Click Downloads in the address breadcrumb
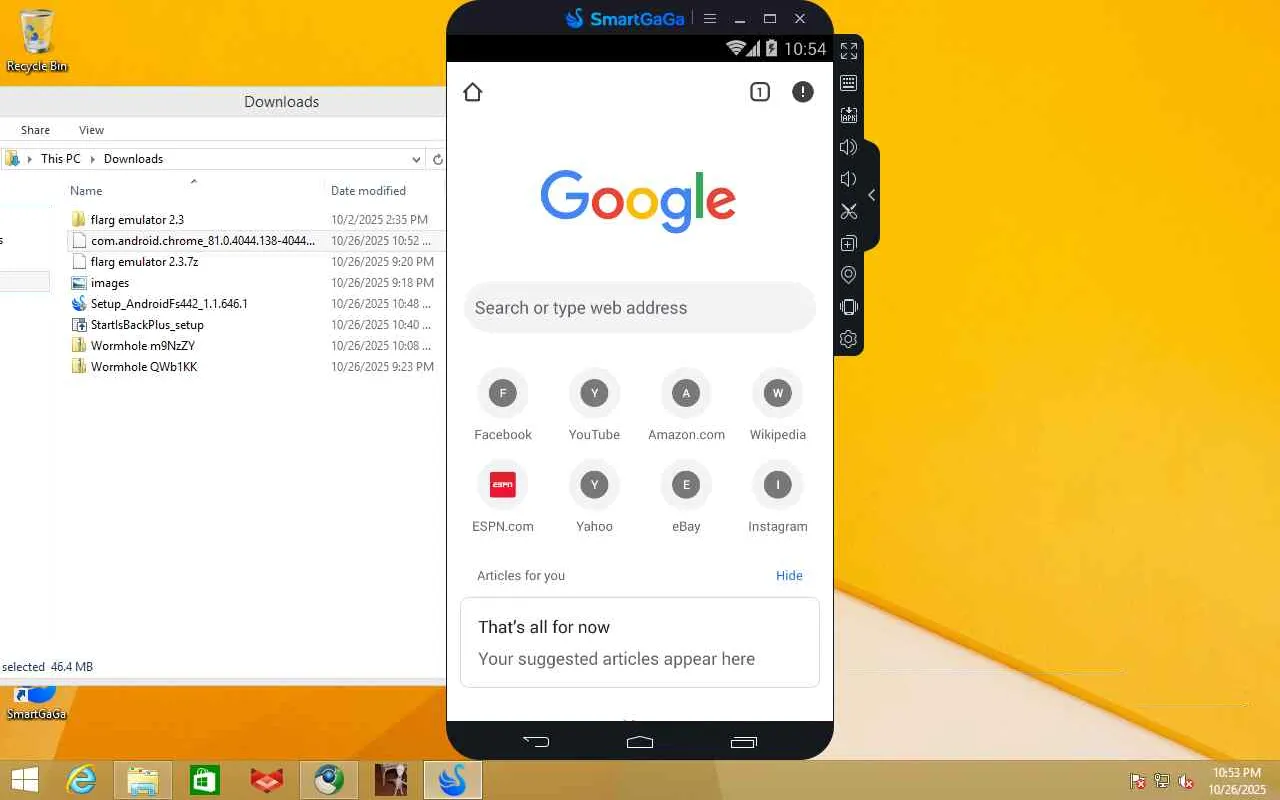1280x800 pixels. (x=133, y=159)
